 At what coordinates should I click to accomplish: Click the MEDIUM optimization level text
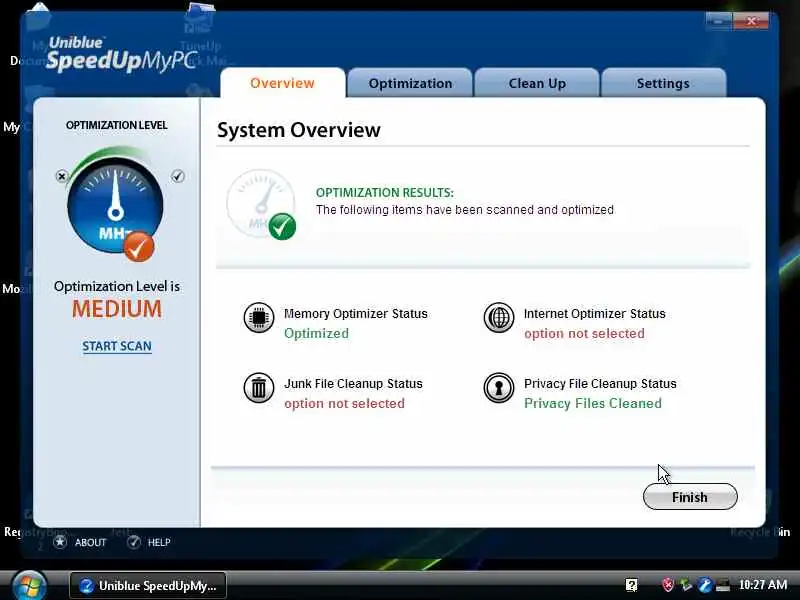[117, 309]
